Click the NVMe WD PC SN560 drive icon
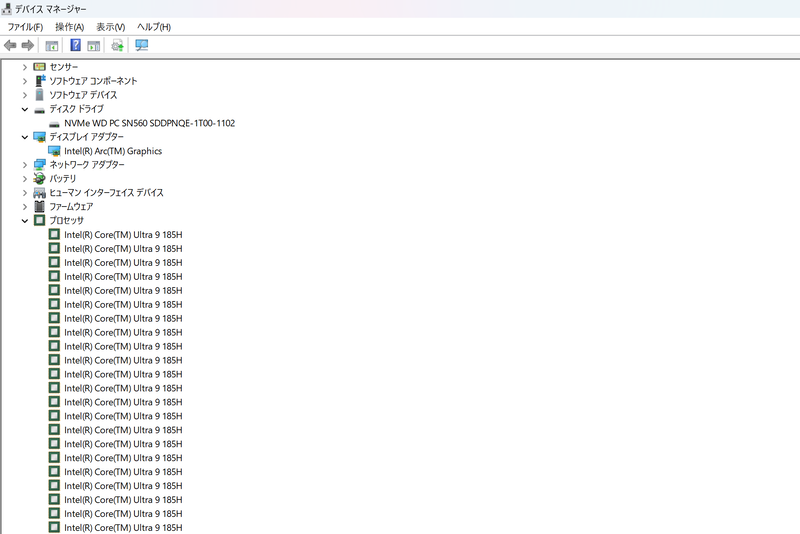Viewport: 800px width, 534px height. click(54, 124)
